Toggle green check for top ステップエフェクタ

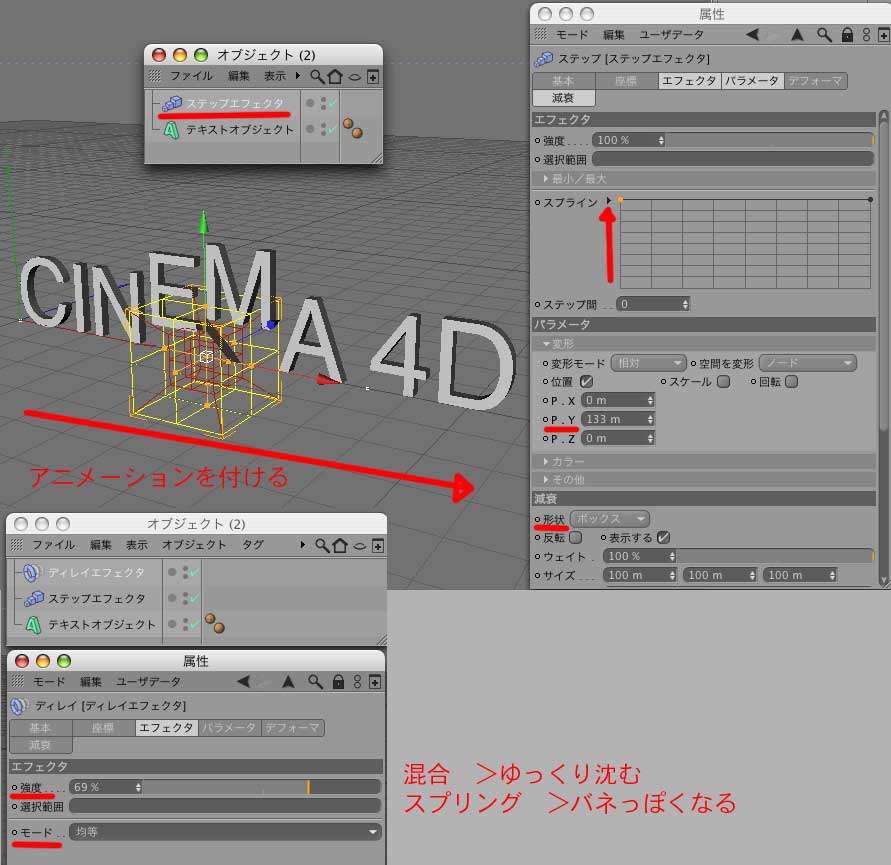pos(332,103)
